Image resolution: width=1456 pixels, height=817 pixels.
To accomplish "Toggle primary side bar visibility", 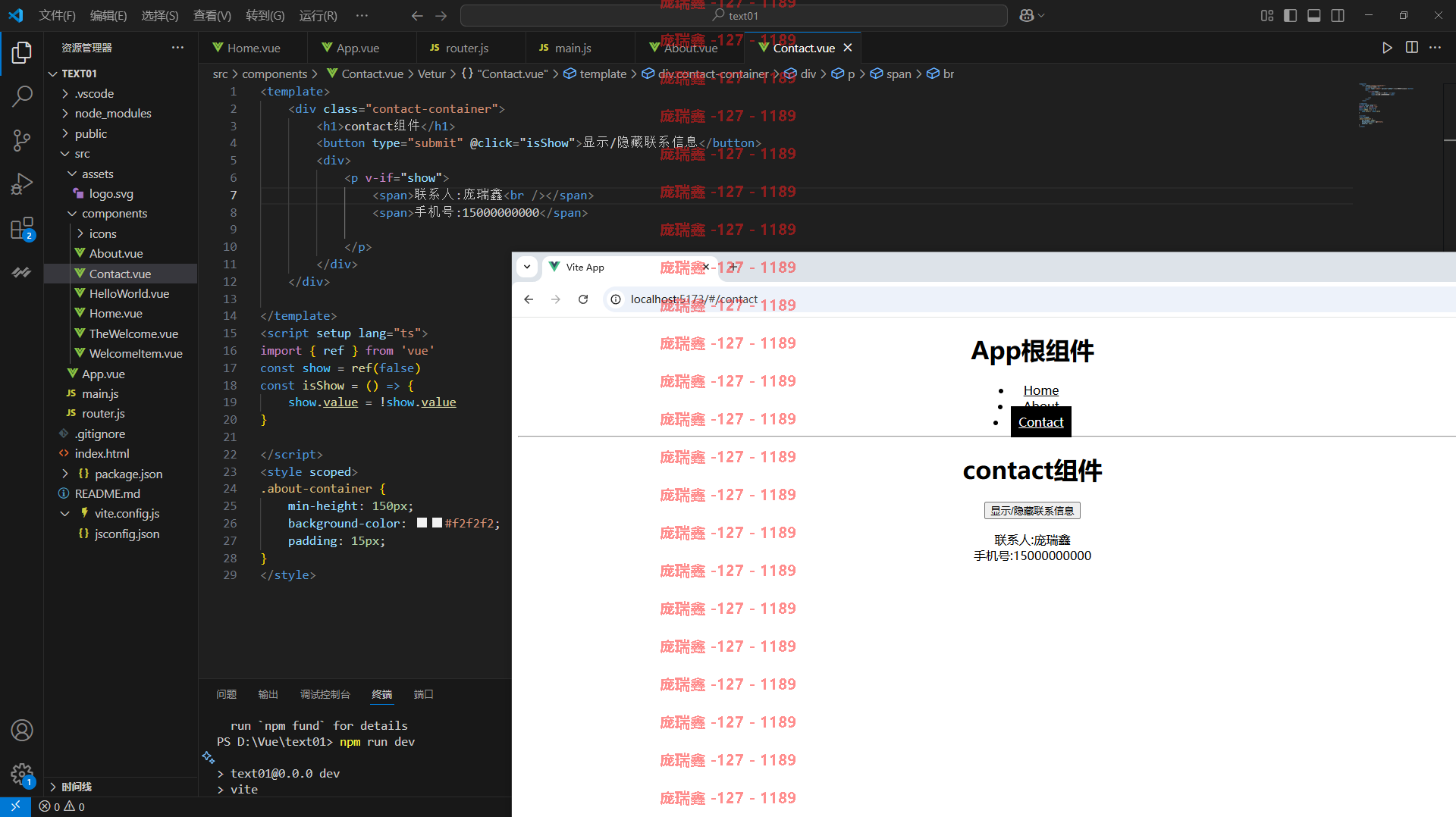I will coord(1290,16).
